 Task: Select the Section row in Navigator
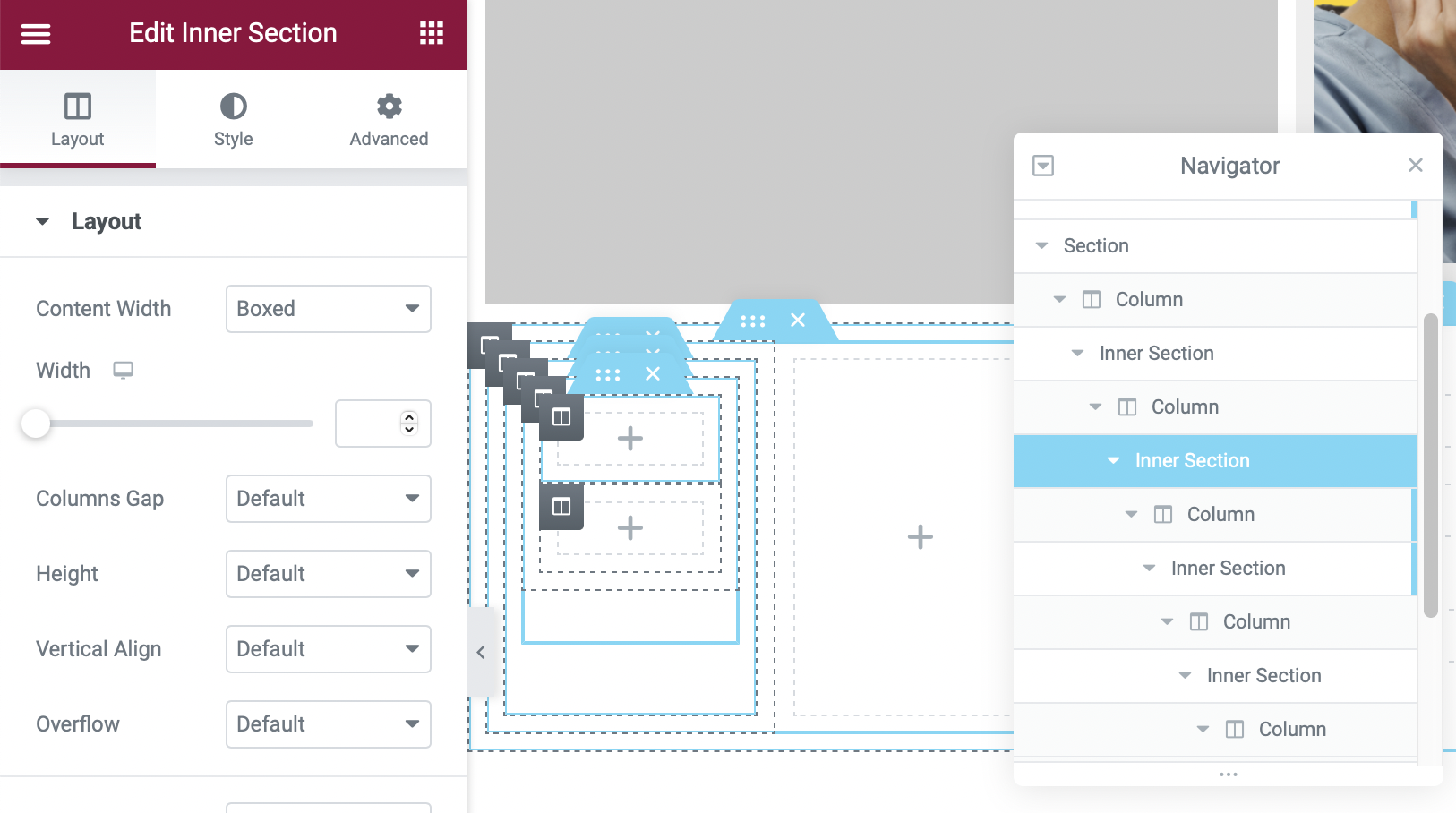[1215, 246]
